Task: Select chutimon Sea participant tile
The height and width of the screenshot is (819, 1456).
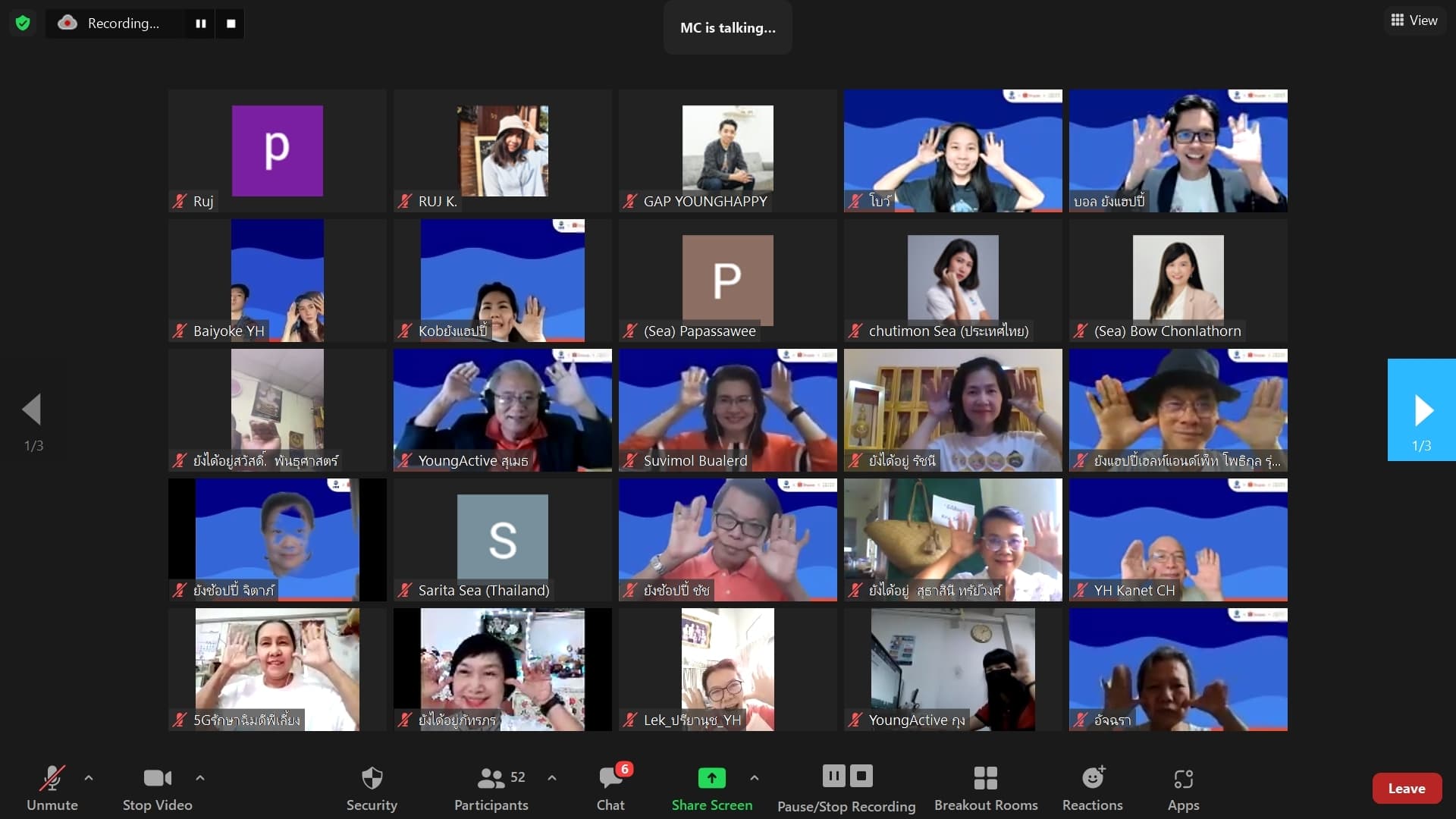Action: coord(953,281)
